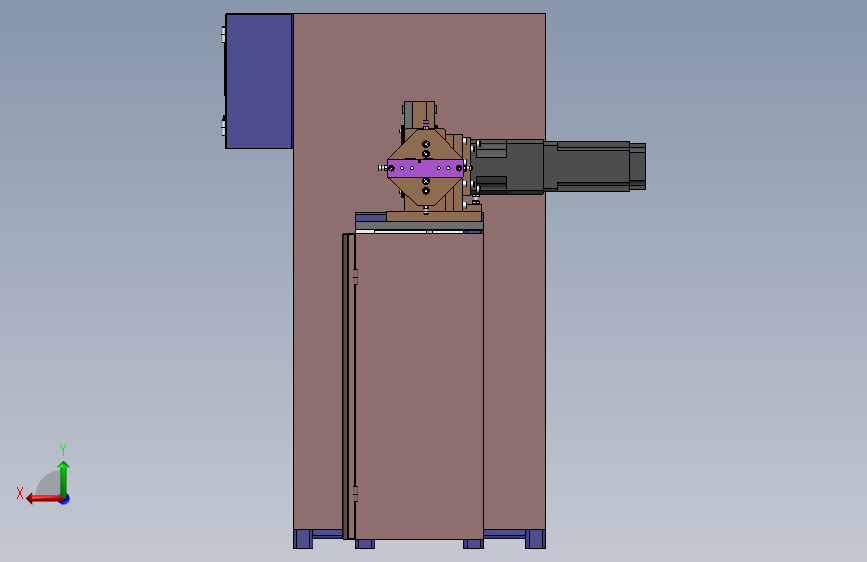Select the brown diamond-shaped fixture plate
867x562 pixels.
click(425, 168)
